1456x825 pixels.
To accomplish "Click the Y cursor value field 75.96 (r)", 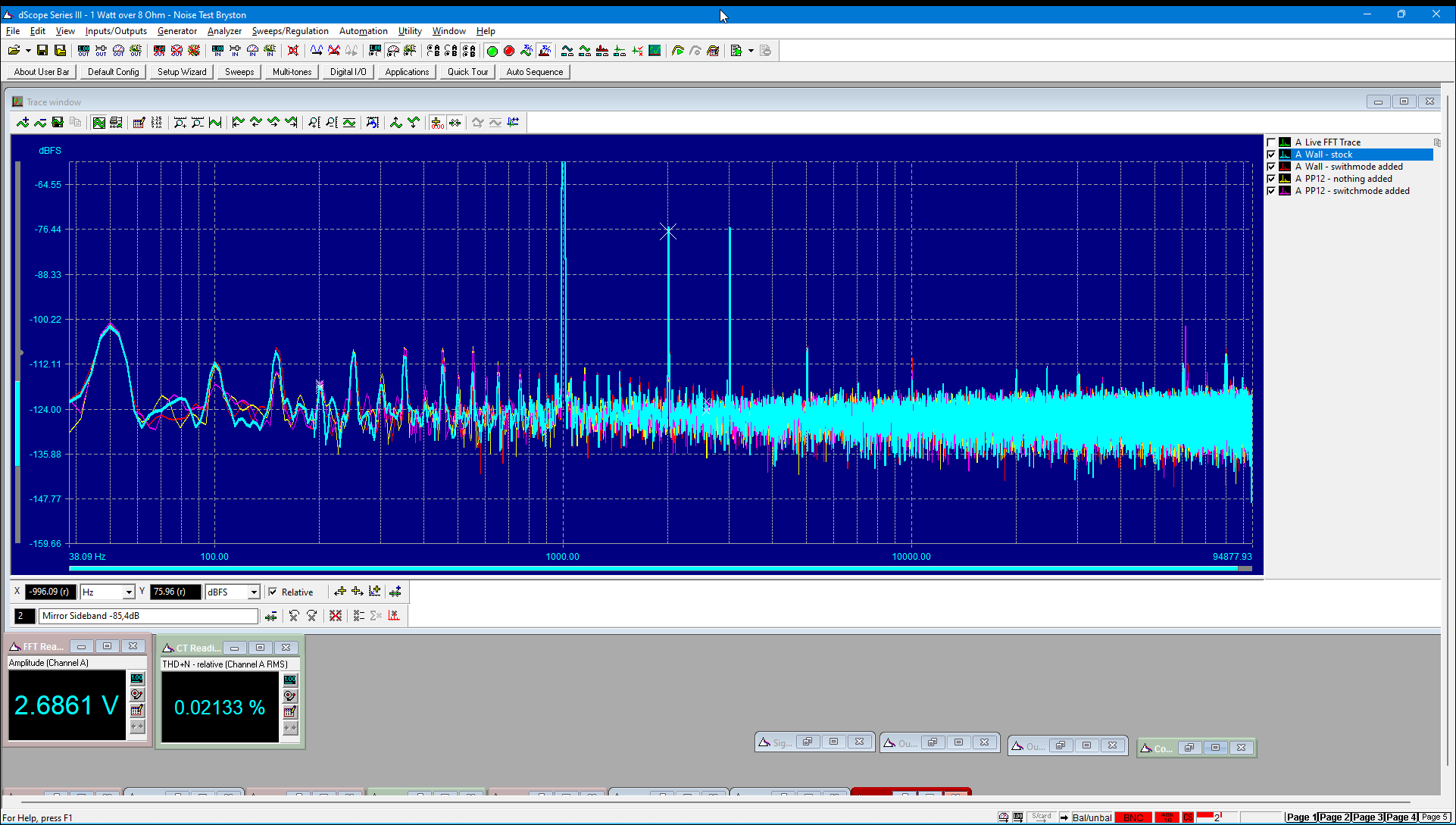I will pos(176,592).
